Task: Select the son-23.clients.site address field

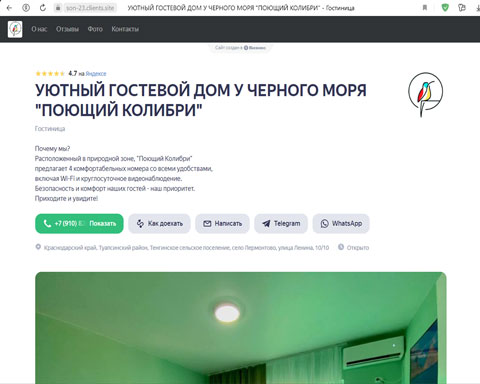Action: (x=89, y=8)
